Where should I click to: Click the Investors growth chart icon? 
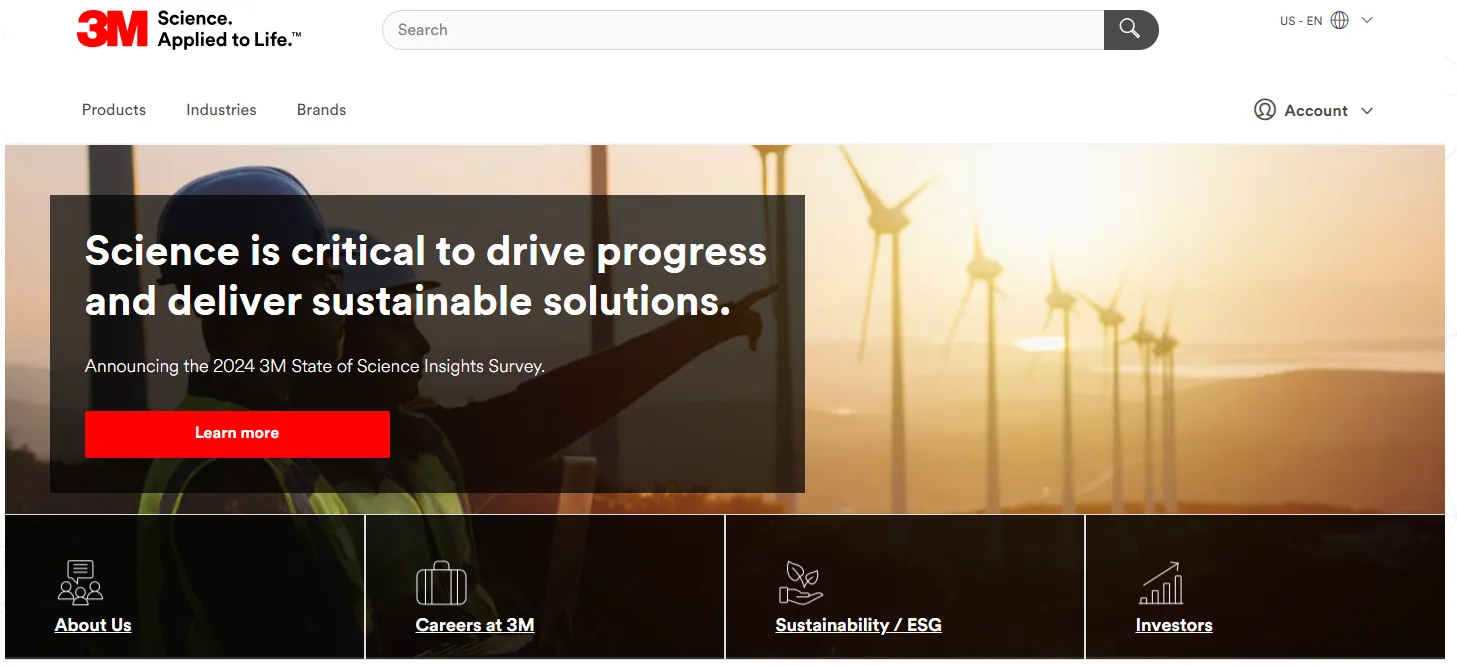pos(1161,583)
